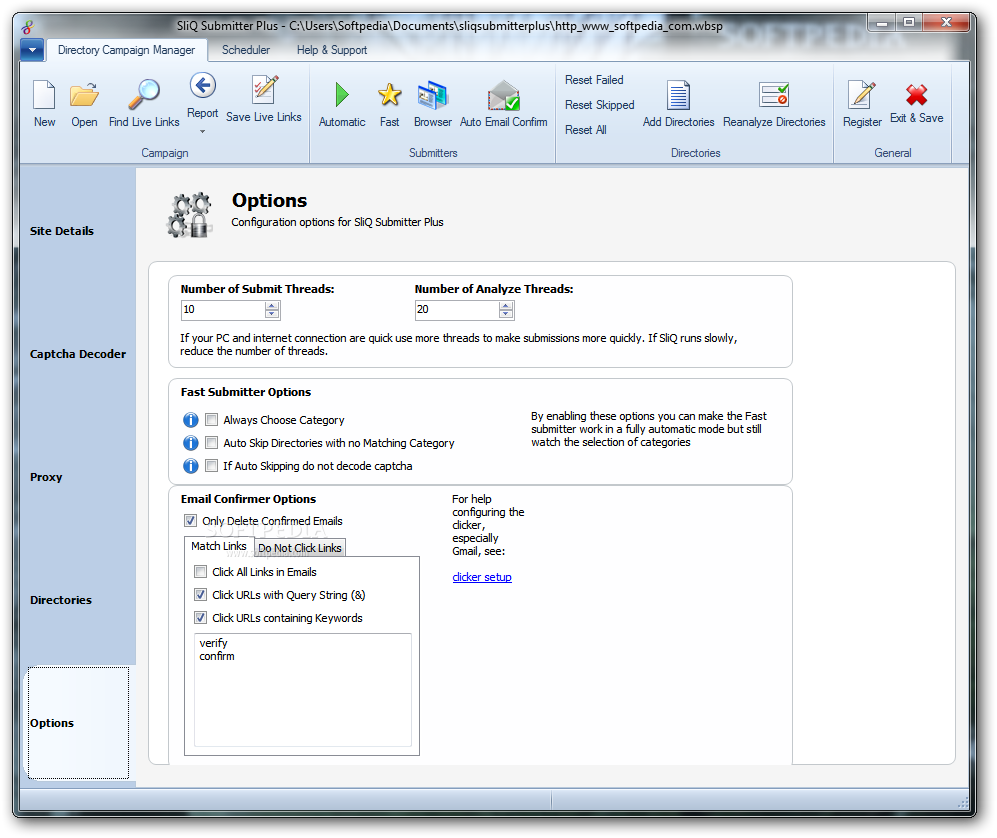997x838 pixels.
Task: Click the Reanalyze Directories icon
Action: coord(774,95)
